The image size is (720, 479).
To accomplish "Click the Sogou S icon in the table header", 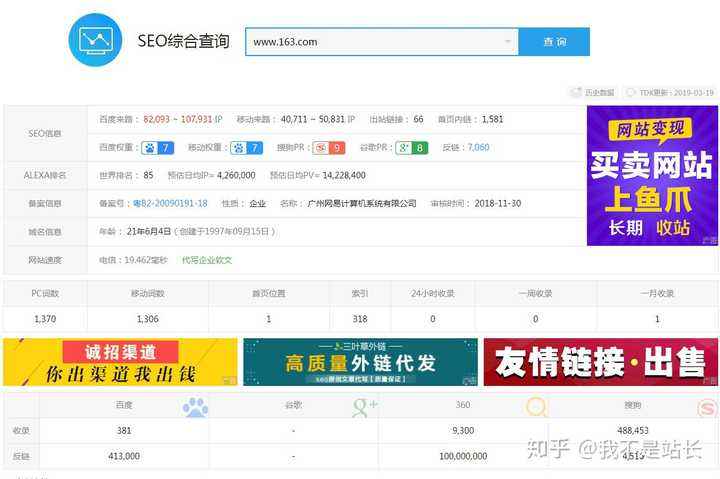I will 707,407.
